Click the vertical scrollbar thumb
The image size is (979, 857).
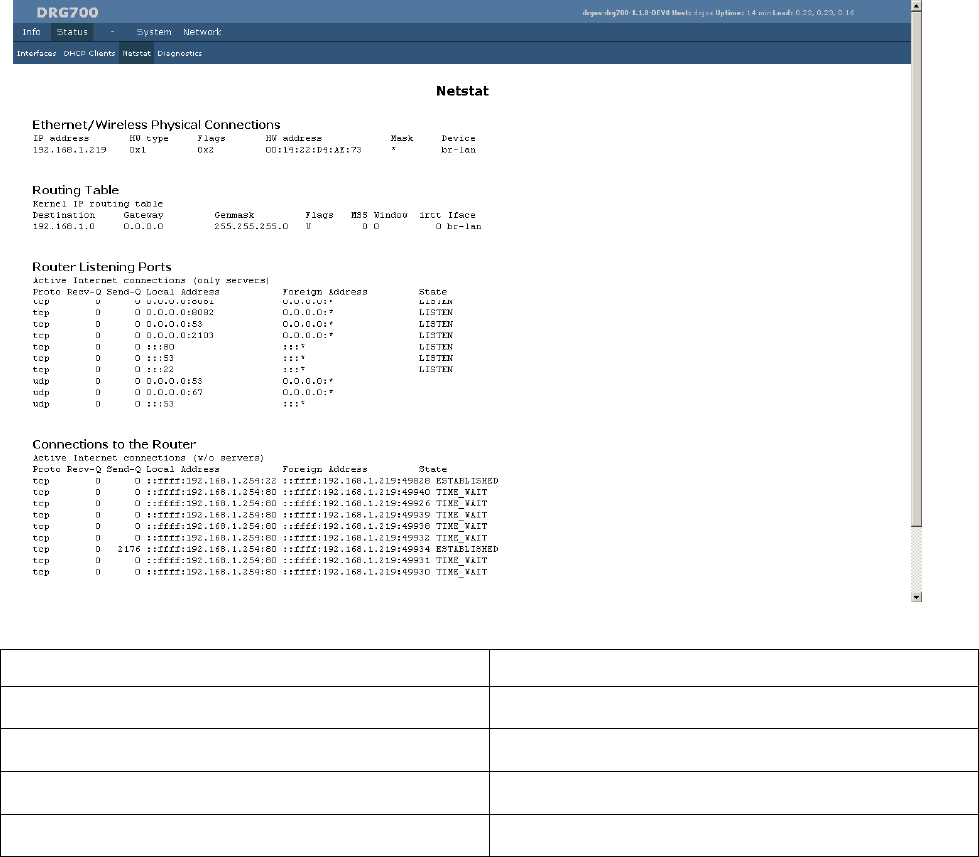pos(916,268)
